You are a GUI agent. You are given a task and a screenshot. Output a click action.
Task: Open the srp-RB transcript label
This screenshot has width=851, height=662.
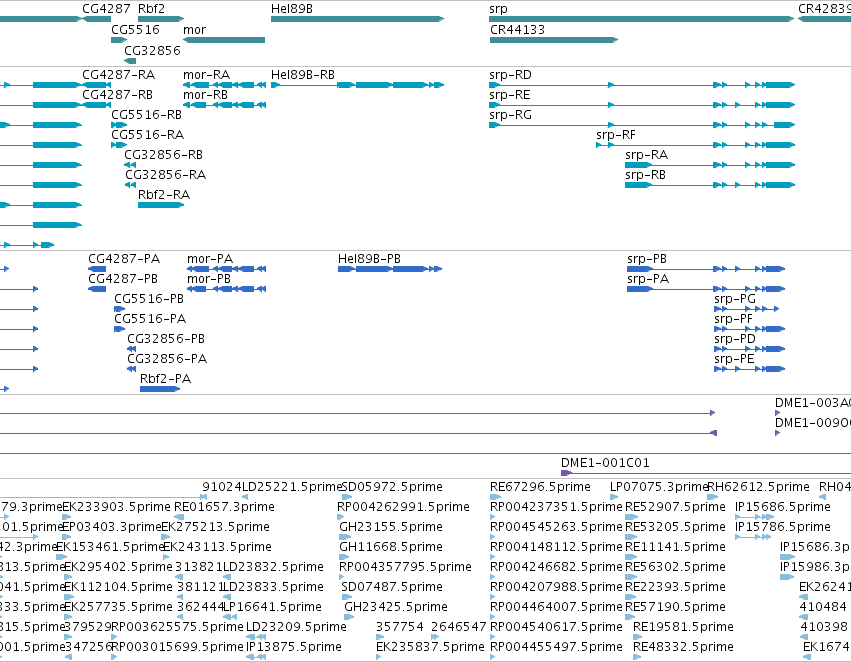645,175
